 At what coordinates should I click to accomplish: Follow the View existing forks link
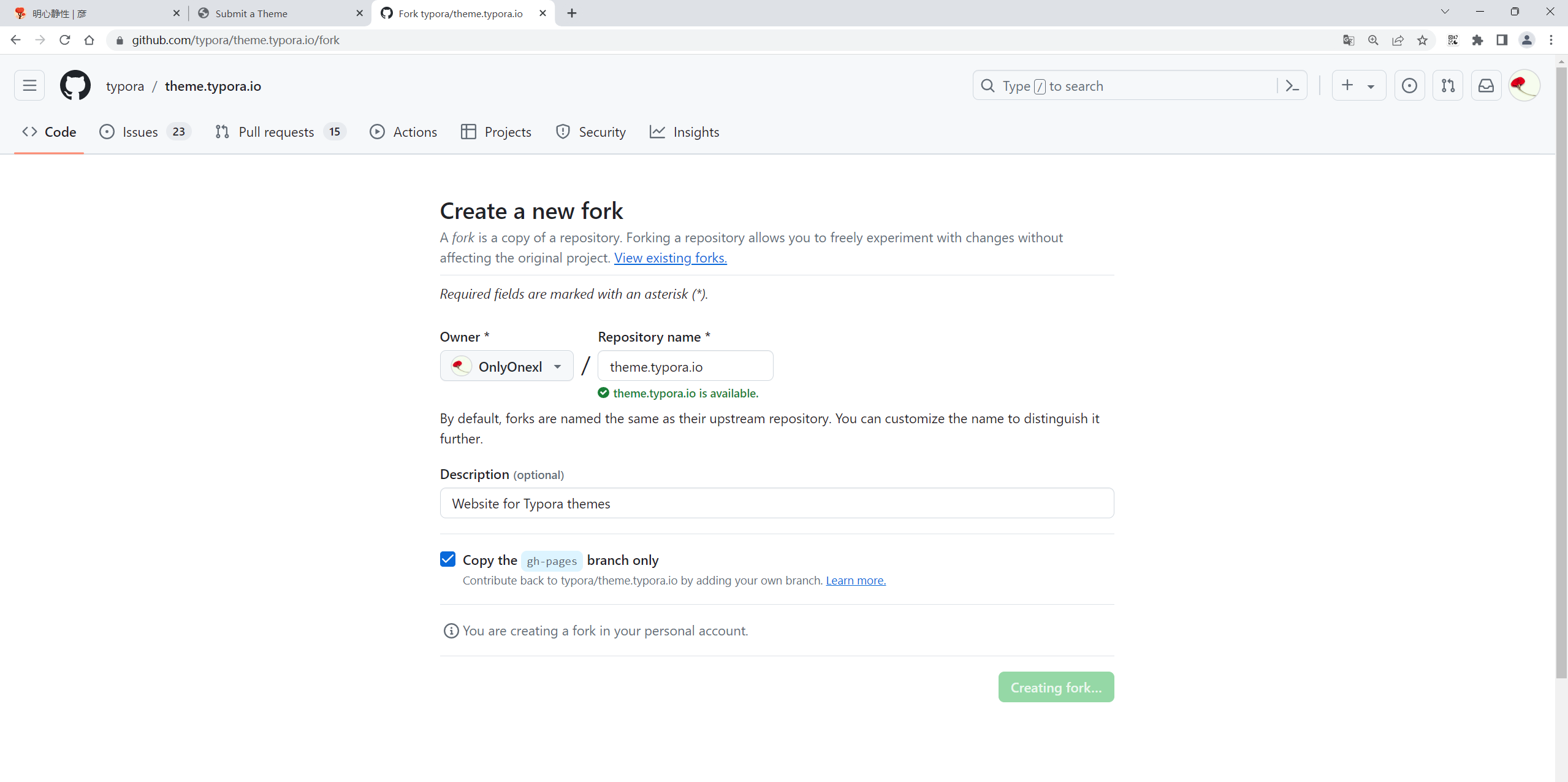point(671,258)
